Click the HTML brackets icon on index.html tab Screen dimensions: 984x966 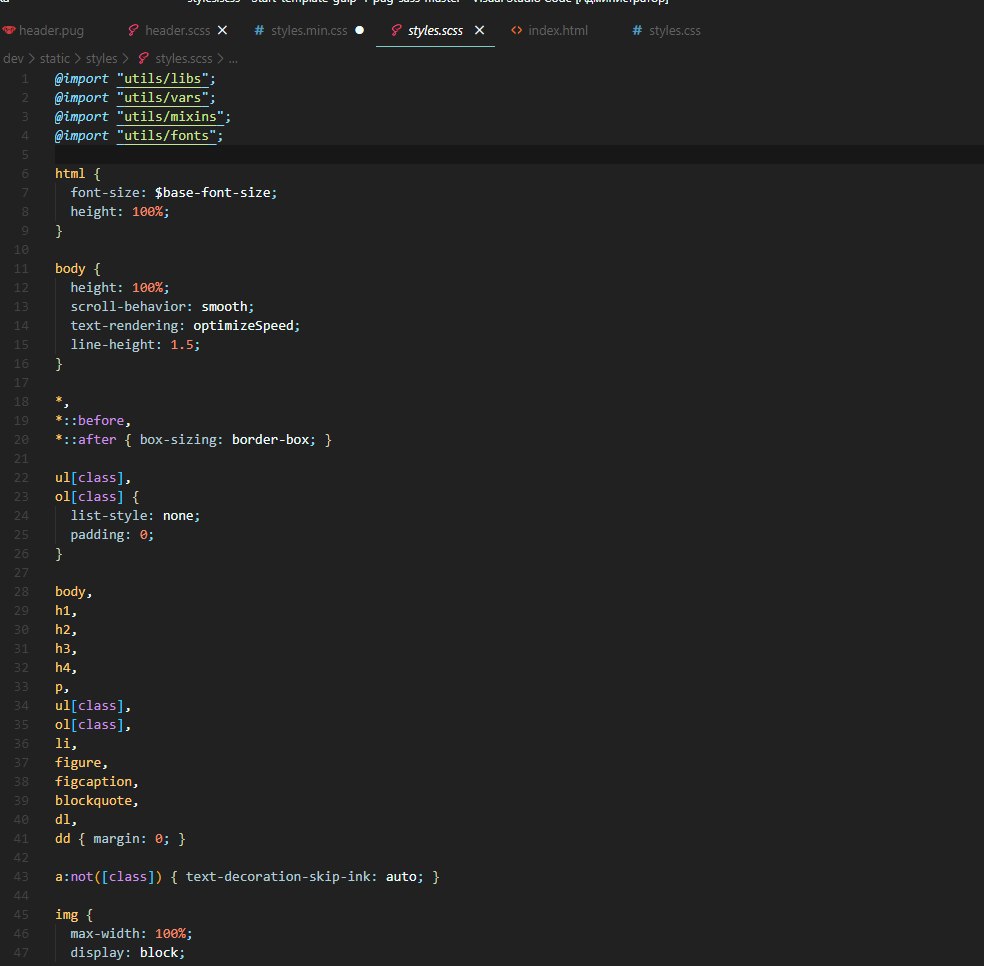[x=516, y=31]
